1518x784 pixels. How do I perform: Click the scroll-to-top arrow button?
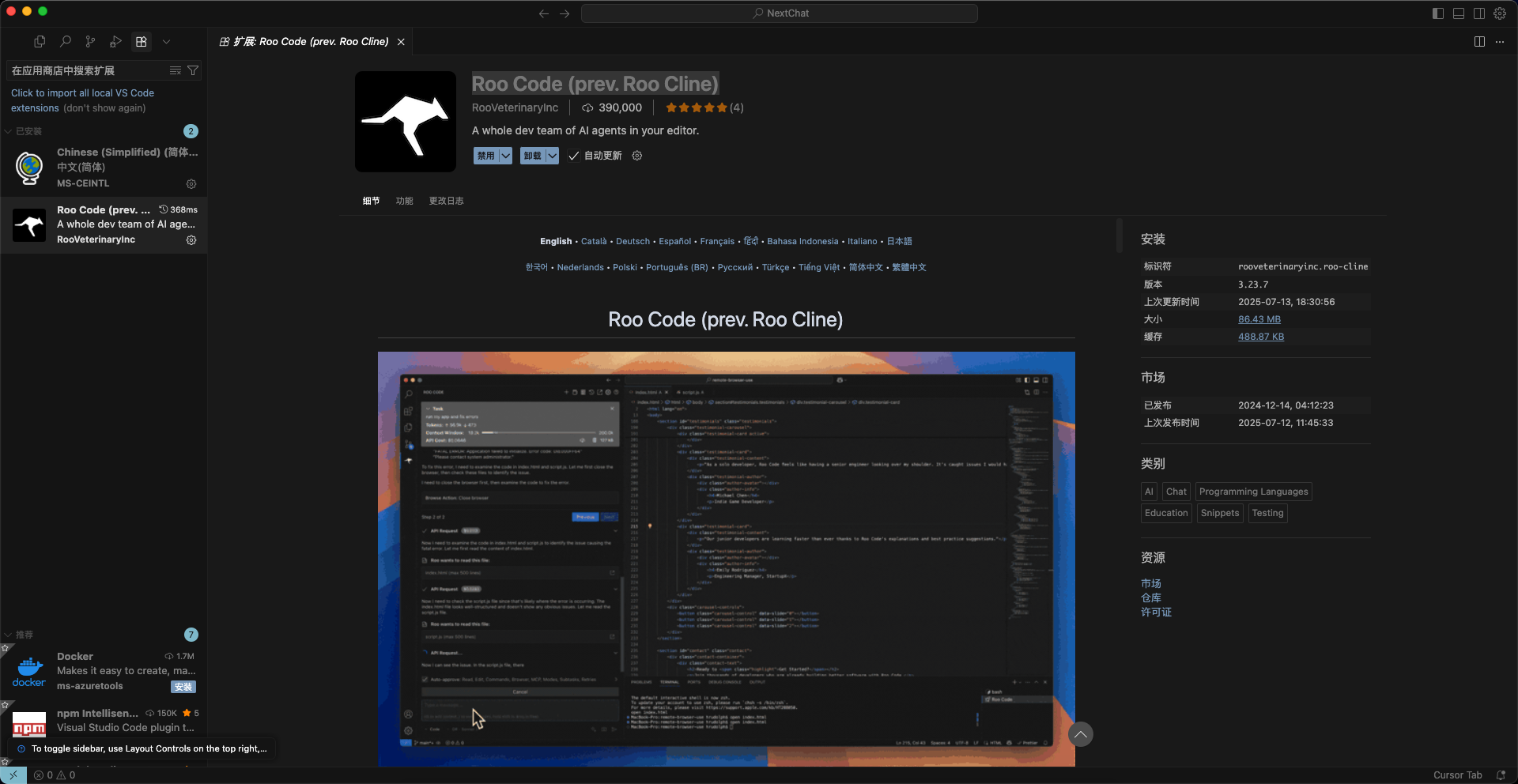click(1080, 734)
